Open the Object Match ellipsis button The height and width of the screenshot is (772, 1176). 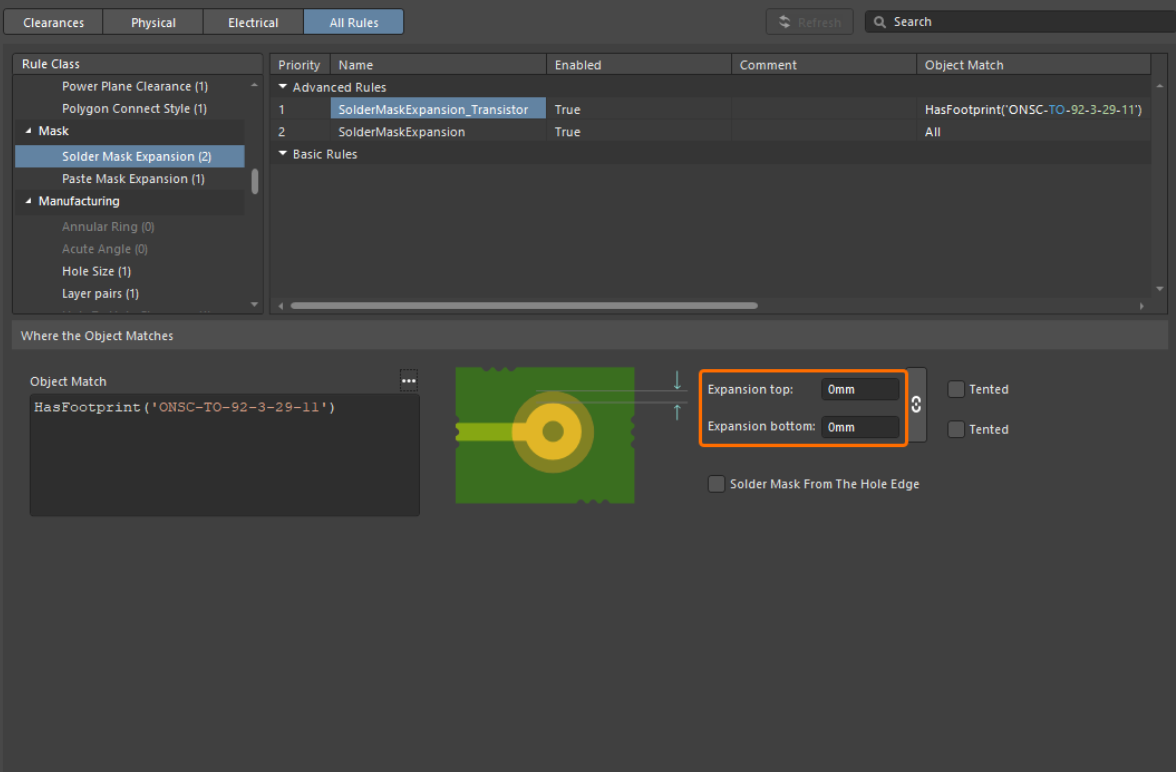point(408,380)
